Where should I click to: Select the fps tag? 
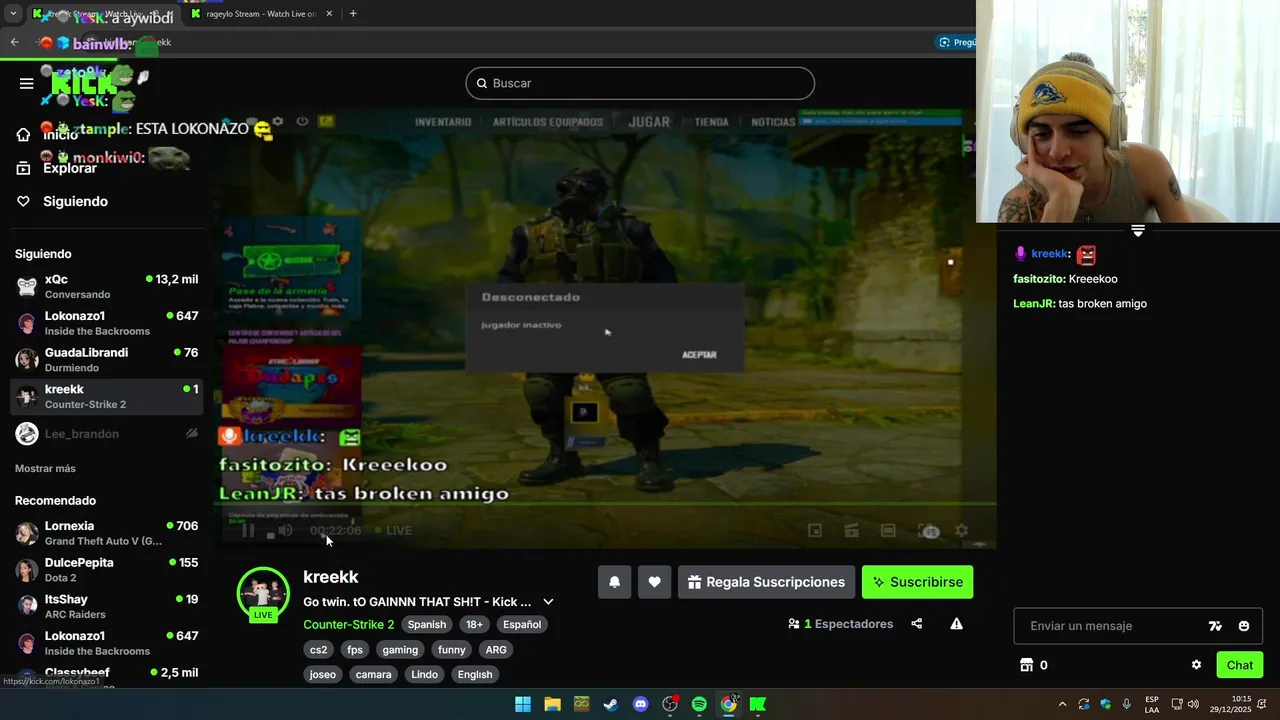pos(355,649)
